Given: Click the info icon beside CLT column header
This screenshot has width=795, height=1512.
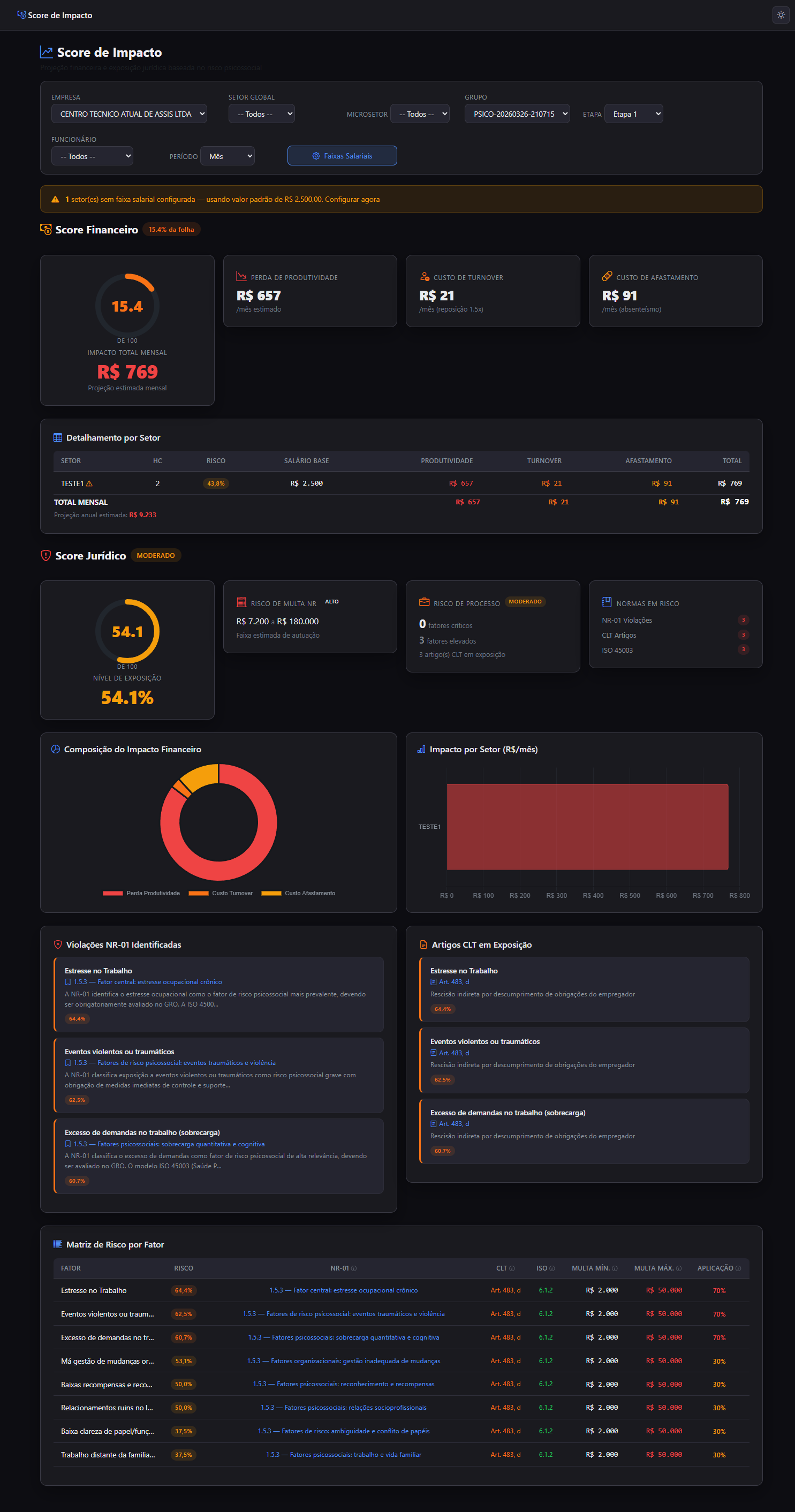Looking at the screenshot, I should click(512, 1268).
